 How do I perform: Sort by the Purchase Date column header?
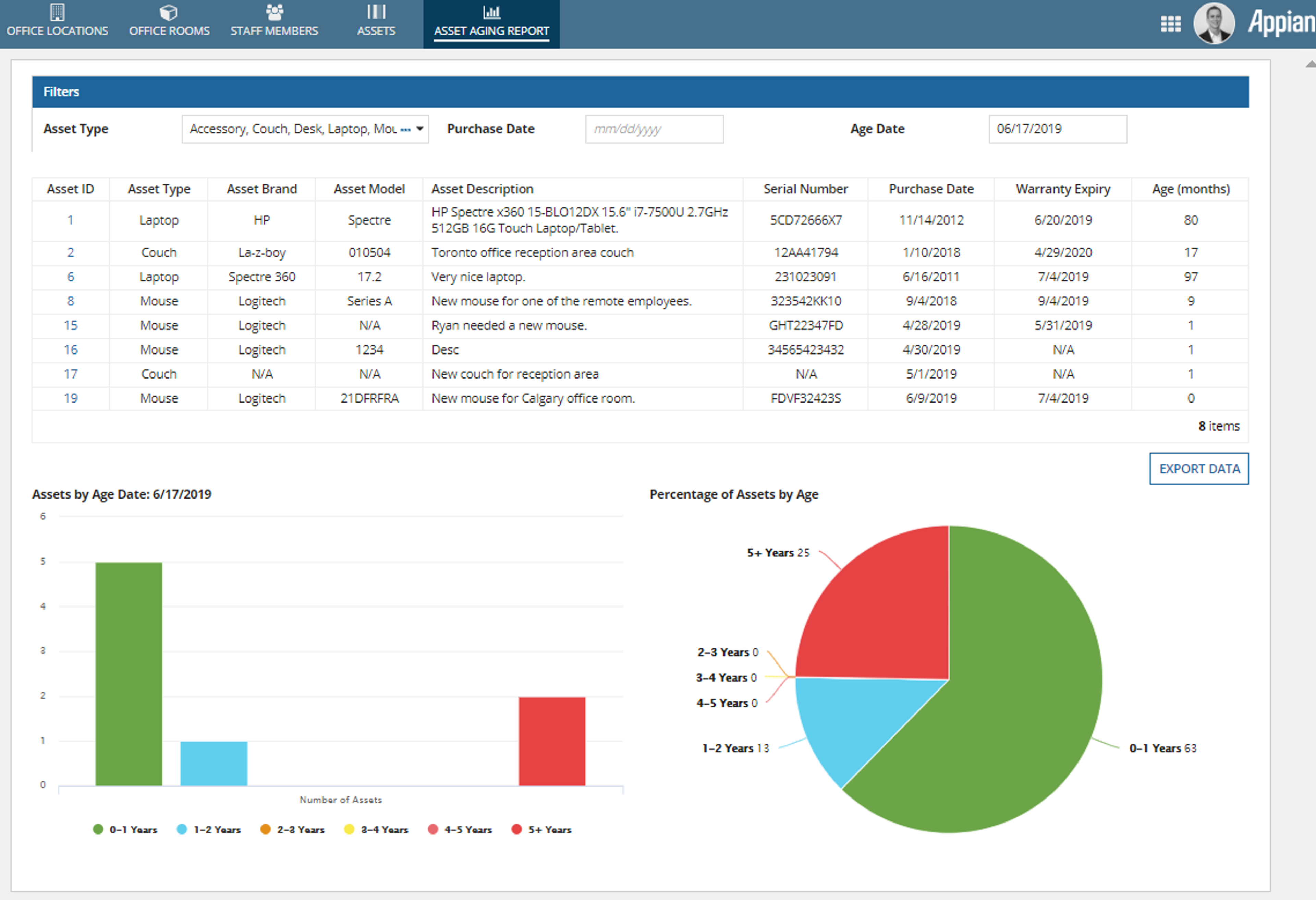[931, 189]
